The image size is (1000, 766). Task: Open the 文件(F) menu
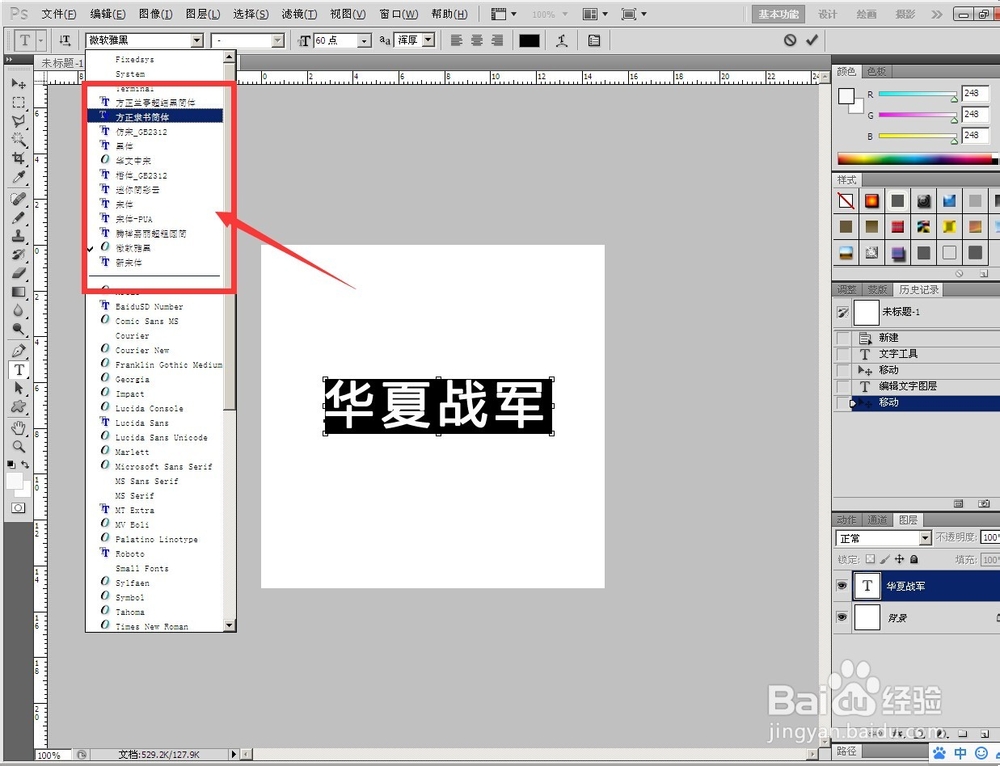tap(59, 14)
